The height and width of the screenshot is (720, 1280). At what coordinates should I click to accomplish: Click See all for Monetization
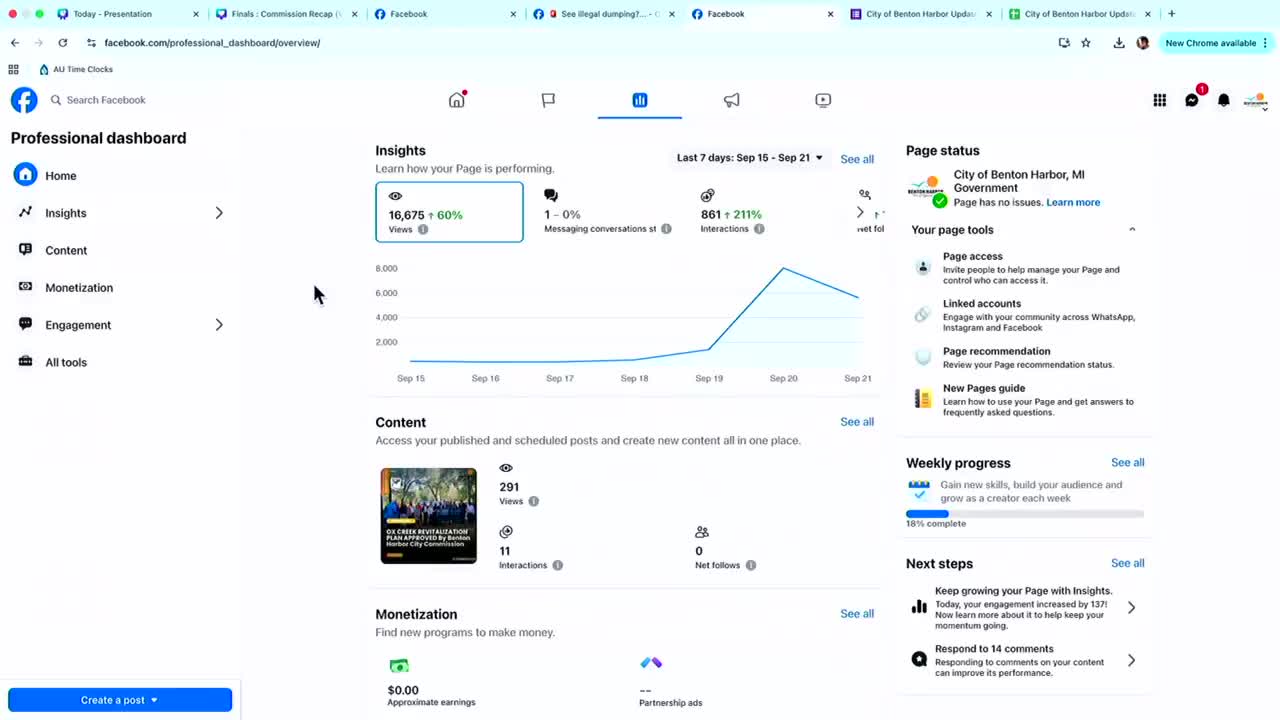coord(857,614)
